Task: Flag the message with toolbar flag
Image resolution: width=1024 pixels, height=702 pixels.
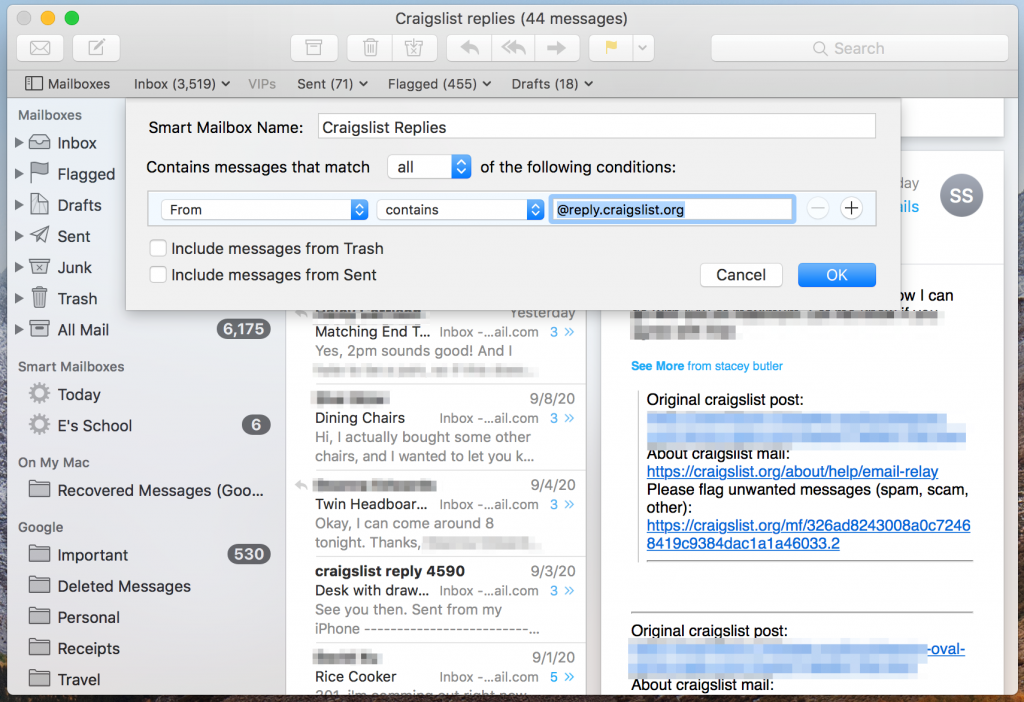Action: click(x=611, y=48)
